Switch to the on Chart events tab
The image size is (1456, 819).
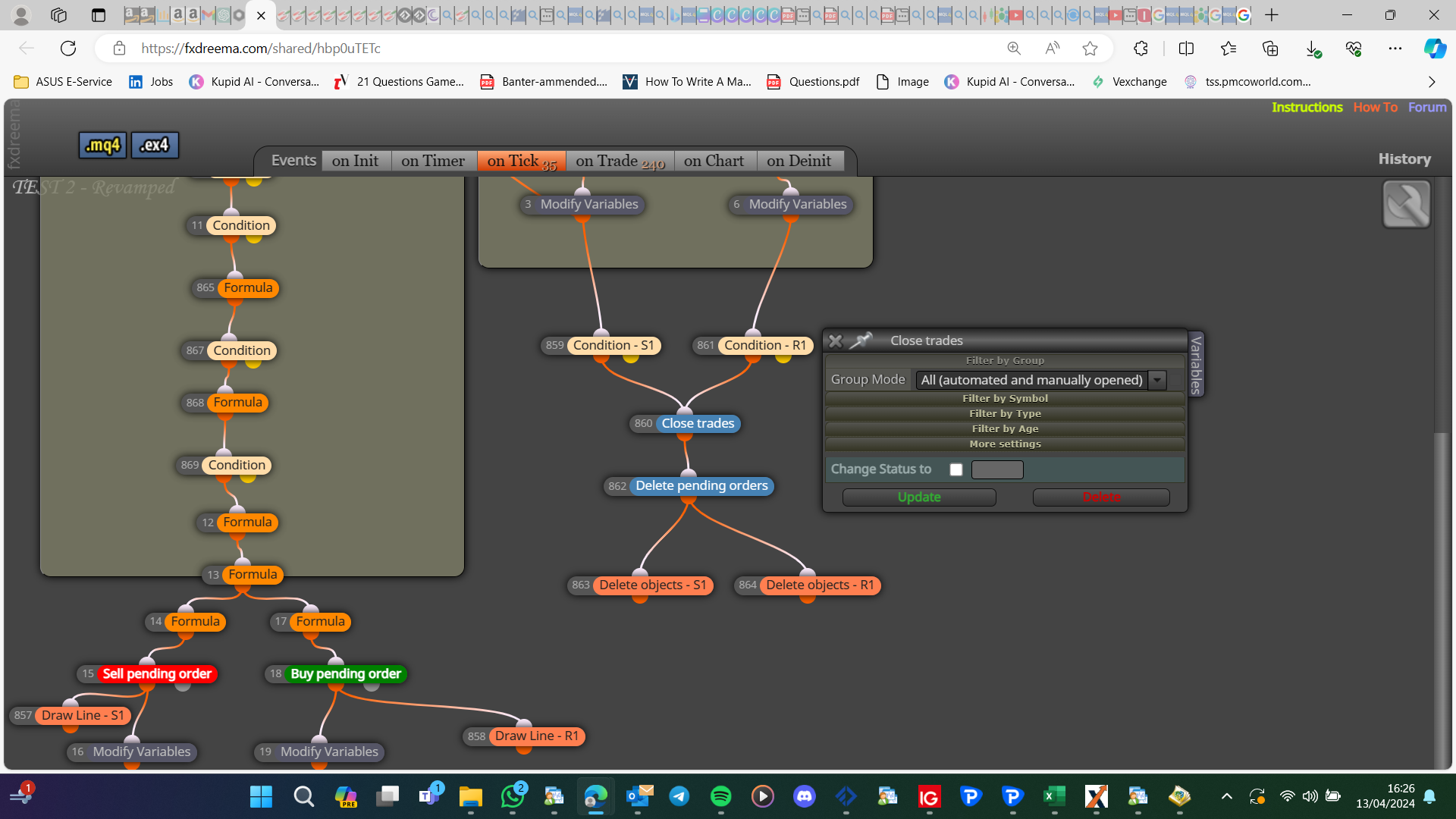click(x=714, y=161)
